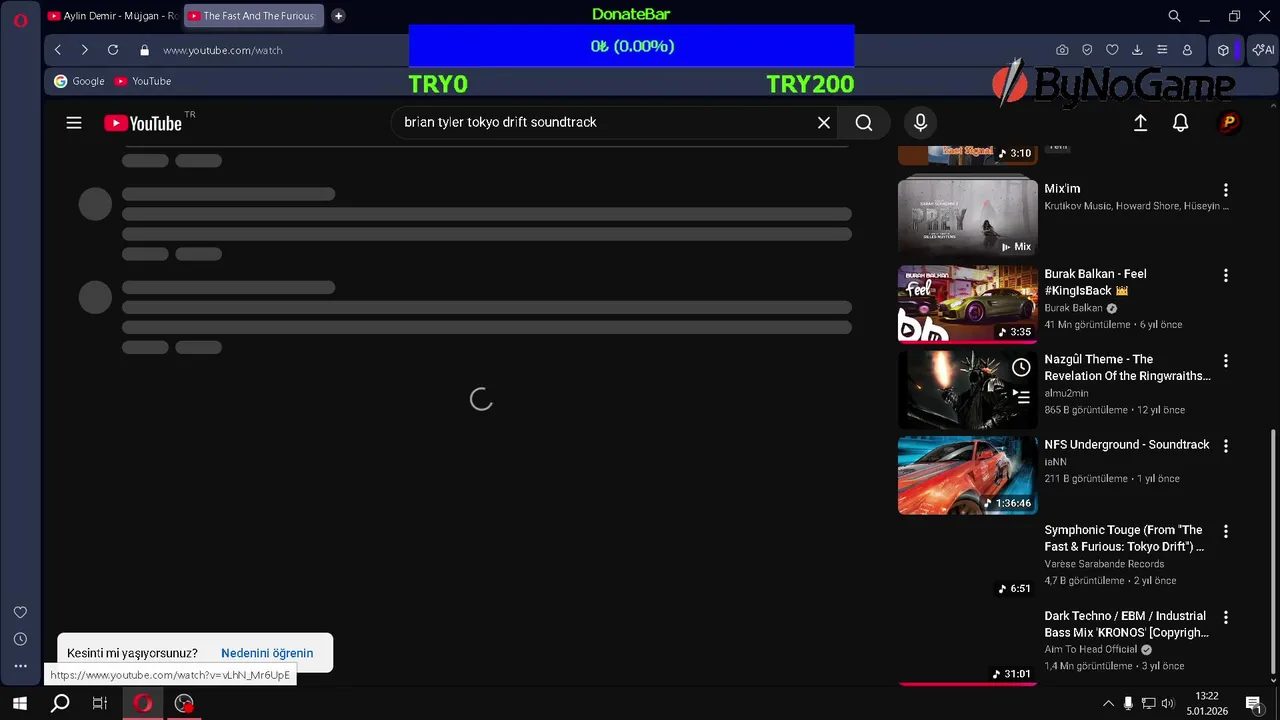1280x720 pixels.
Task: Clear the YouTube search query with X
Action: [824, 122]
